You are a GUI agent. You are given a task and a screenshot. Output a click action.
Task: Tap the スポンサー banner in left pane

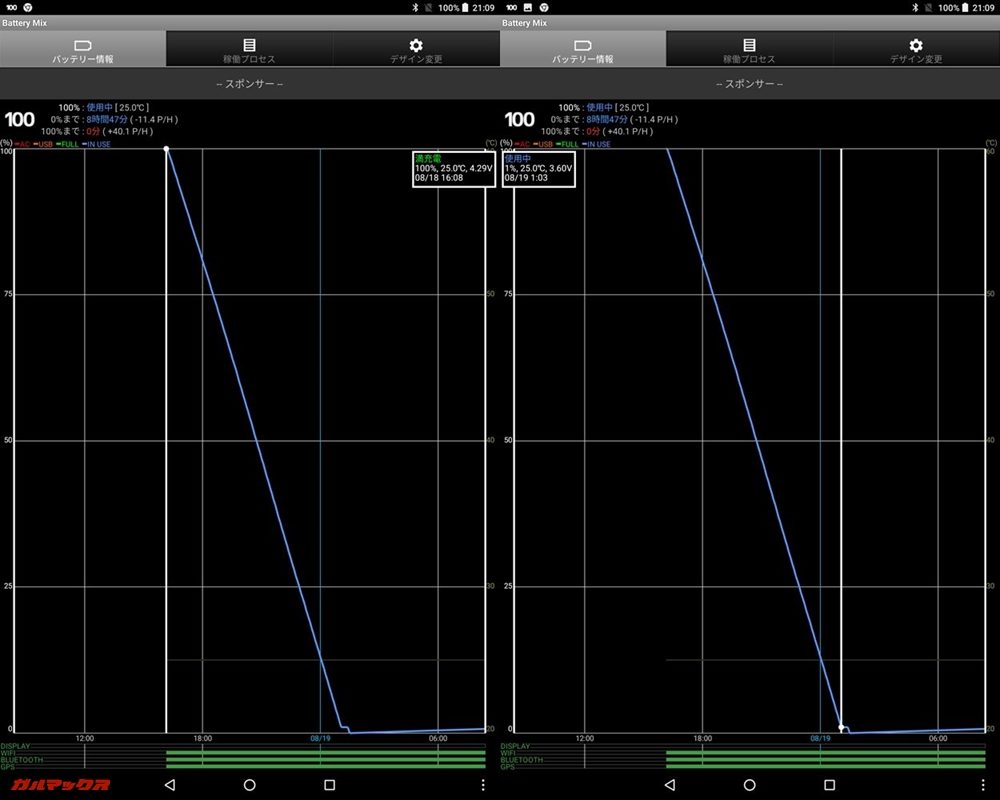tap(249, 84)
